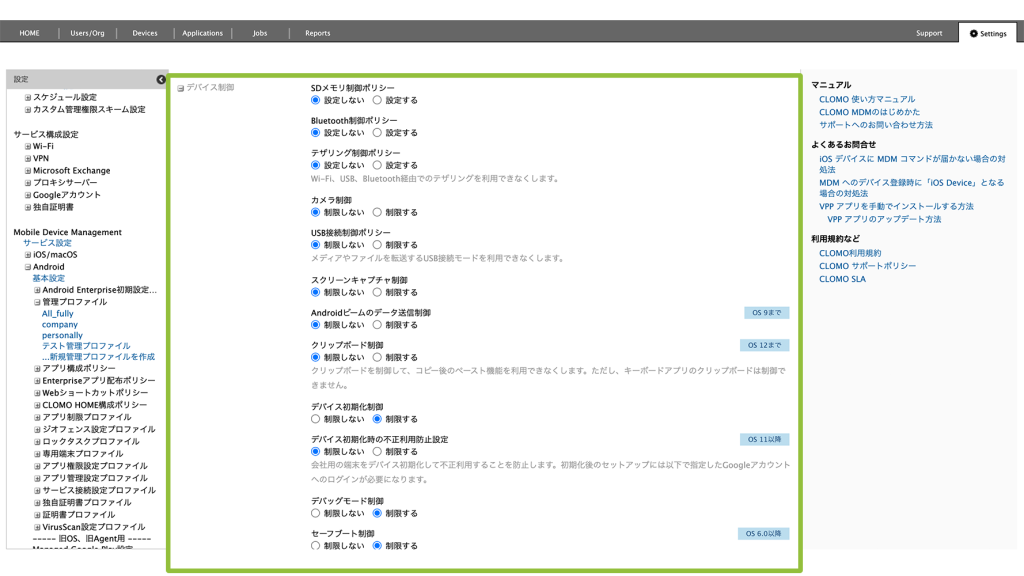The width and height of the screenshot is (1024, 576).
Task: Collapse the Android tree node
Action: tap(28, 267)
